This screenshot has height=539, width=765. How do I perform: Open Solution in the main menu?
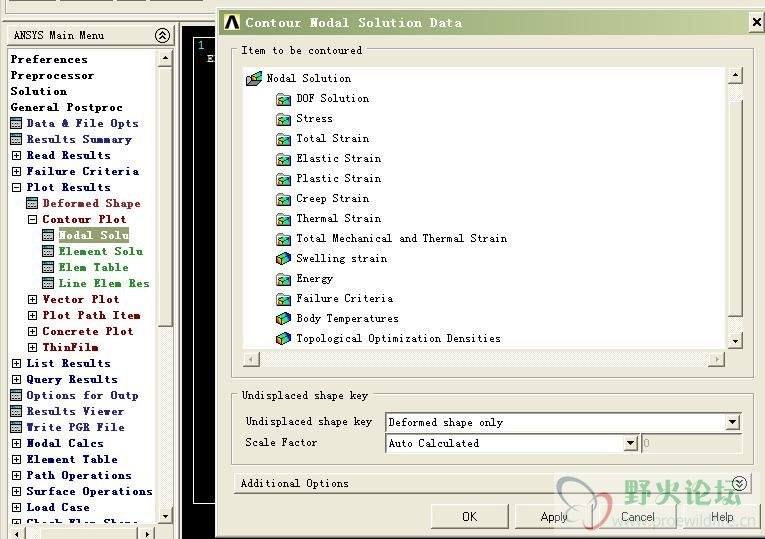pyautogui.click(x=39, y=92)
